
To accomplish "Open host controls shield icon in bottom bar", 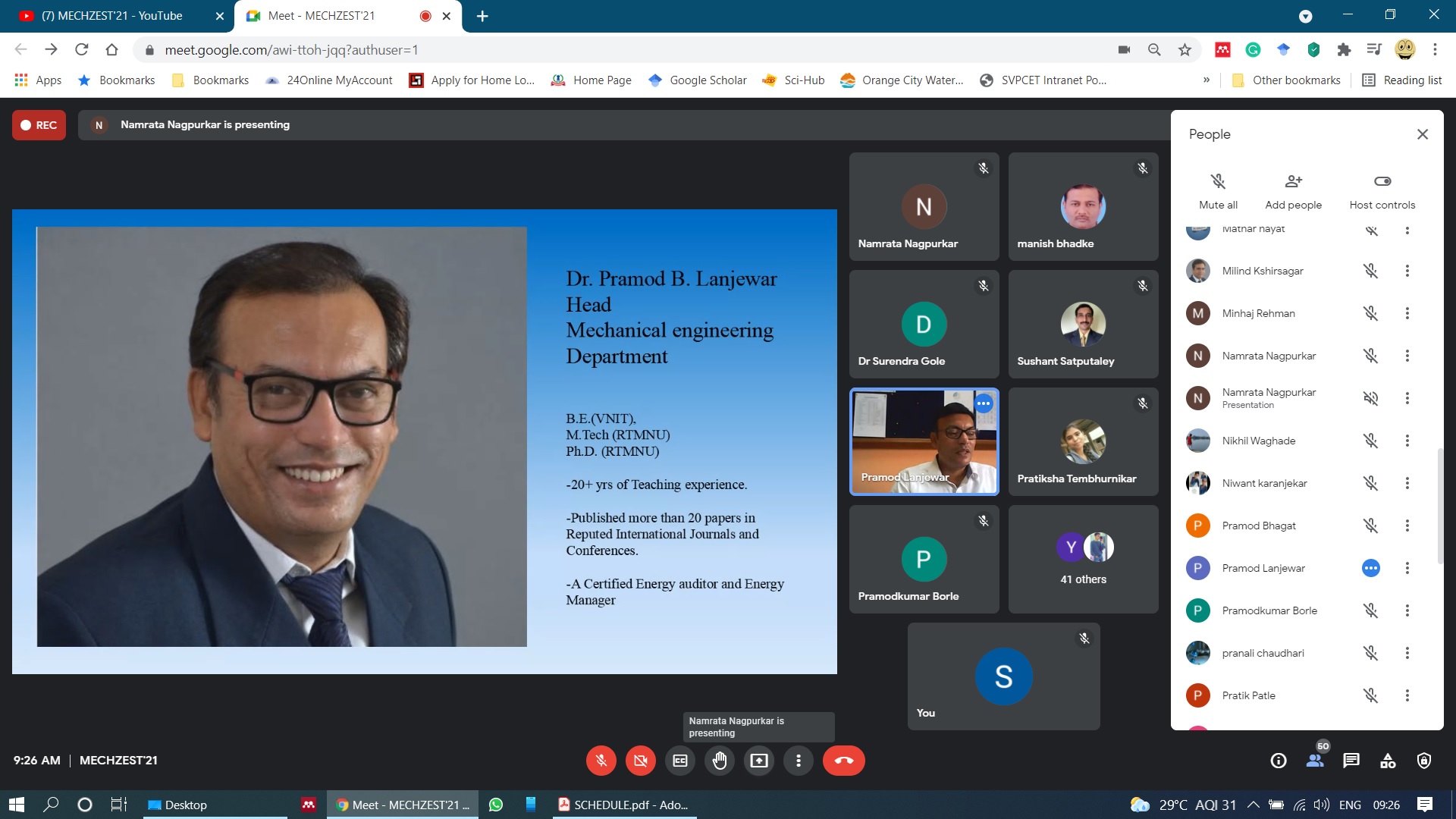I will 1424,761.
